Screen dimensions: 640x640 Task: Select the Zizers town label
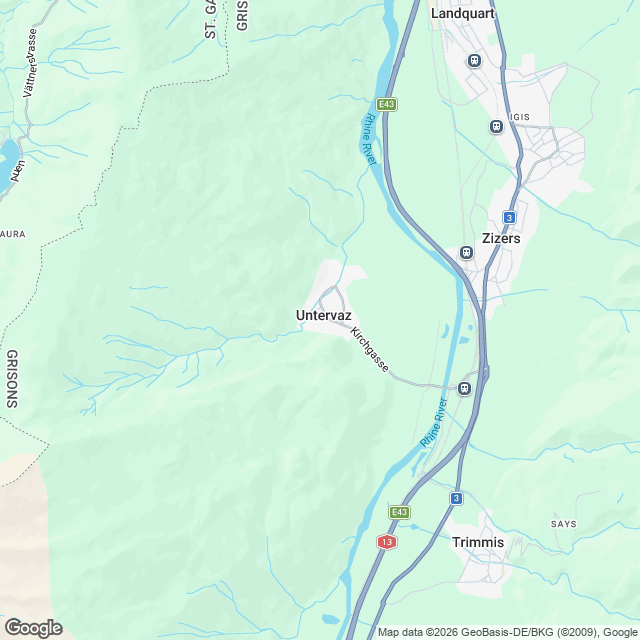pyautogui.click(x=501, y=238)
